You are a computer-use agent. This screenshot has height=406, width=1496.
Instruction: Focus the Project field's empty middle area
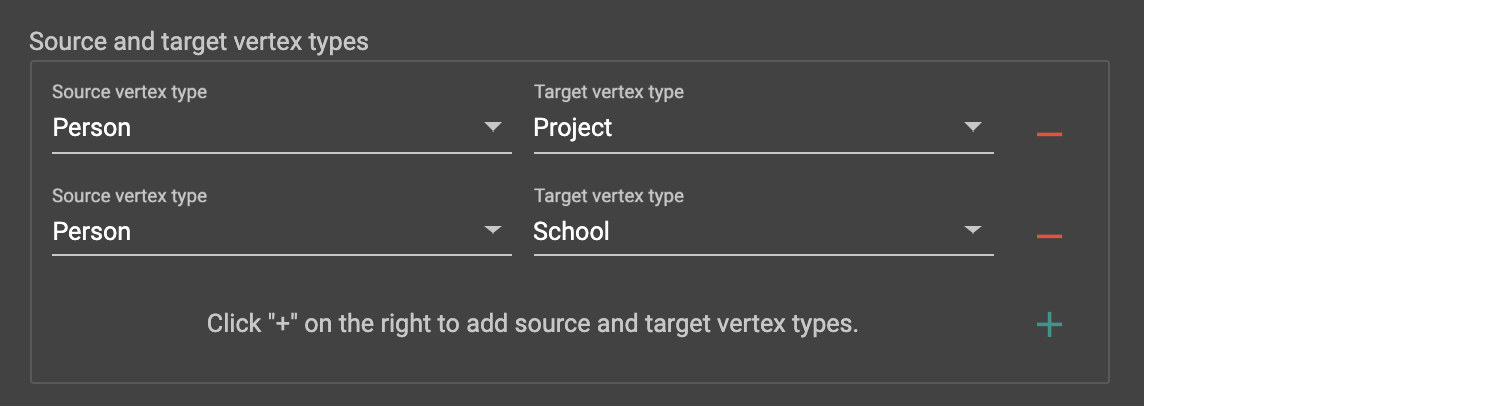[780, 128]
